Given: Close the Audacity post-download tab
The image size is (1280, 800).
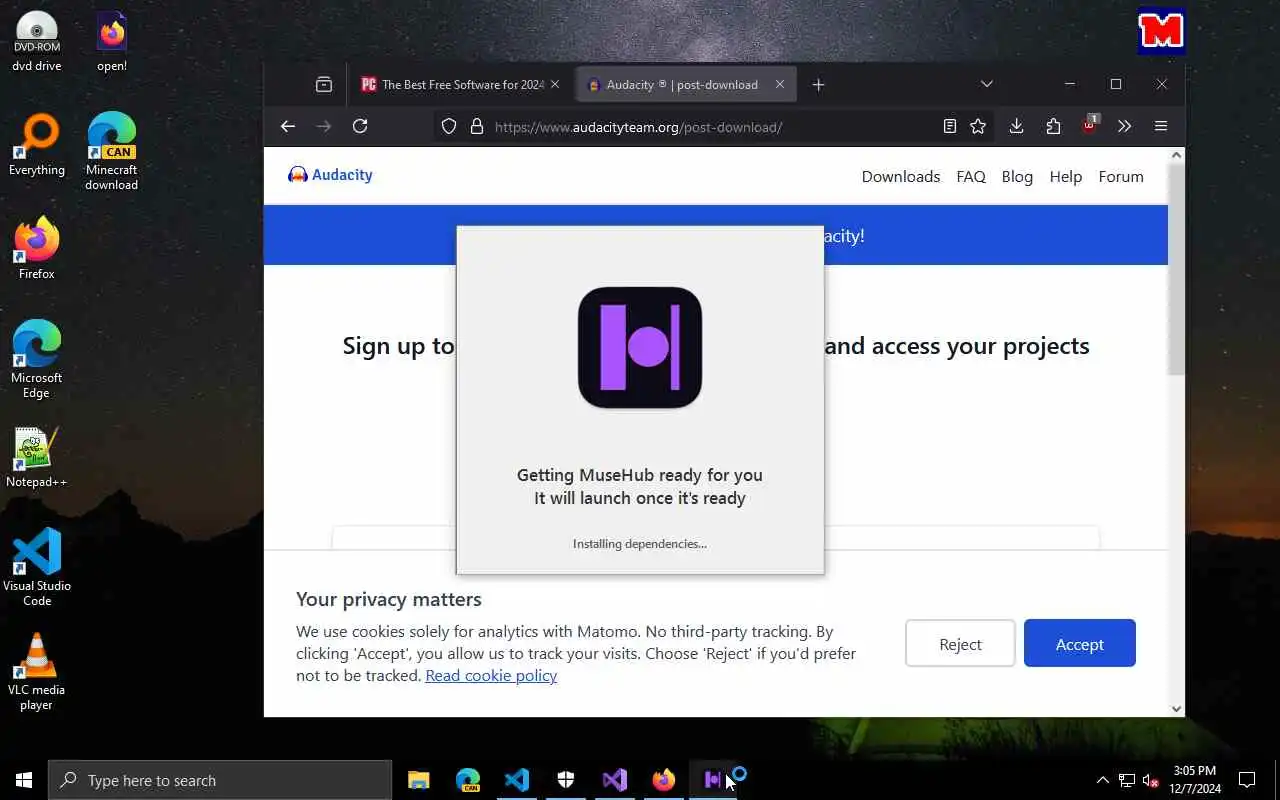Looking at the screenshot, I should click(x=780, y=85).
